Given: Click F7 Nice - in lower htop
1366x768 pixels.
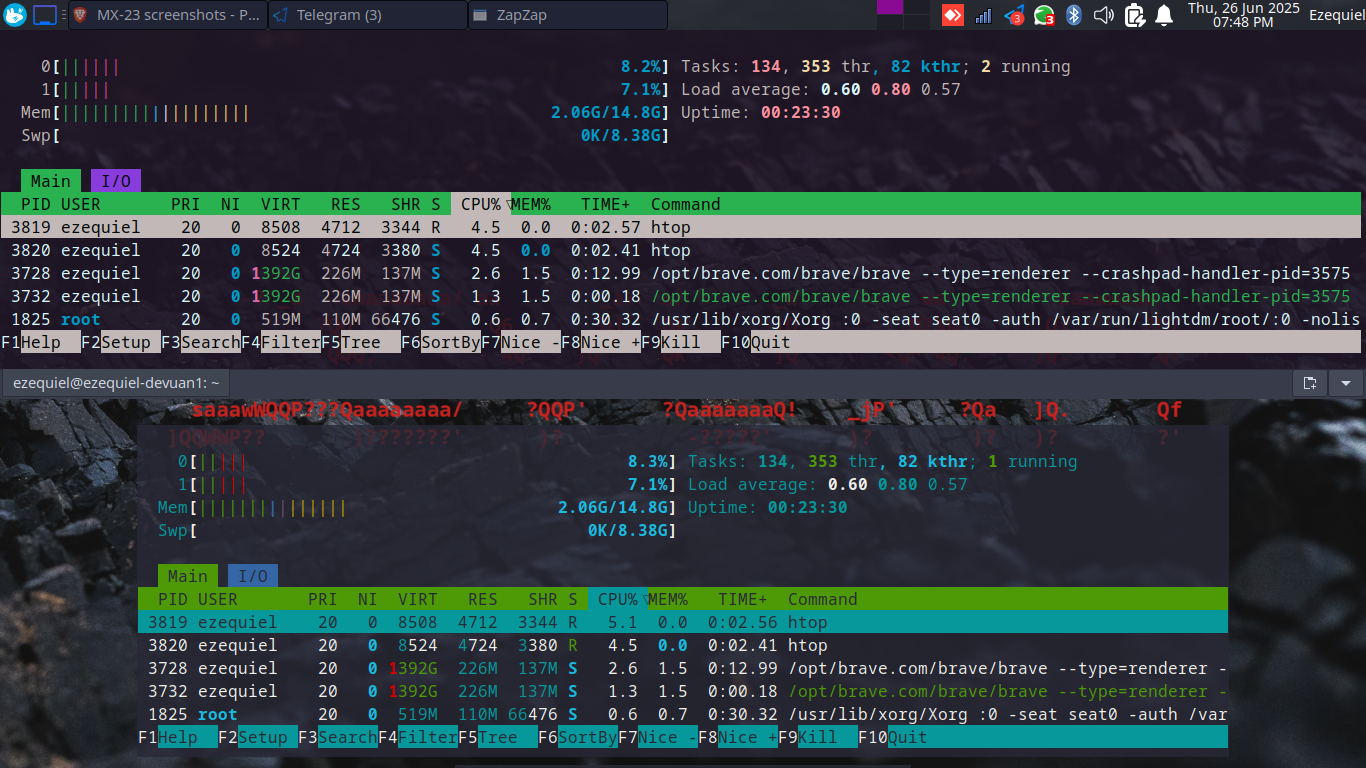Looking at the screenshot, I should tap(658, 737).
